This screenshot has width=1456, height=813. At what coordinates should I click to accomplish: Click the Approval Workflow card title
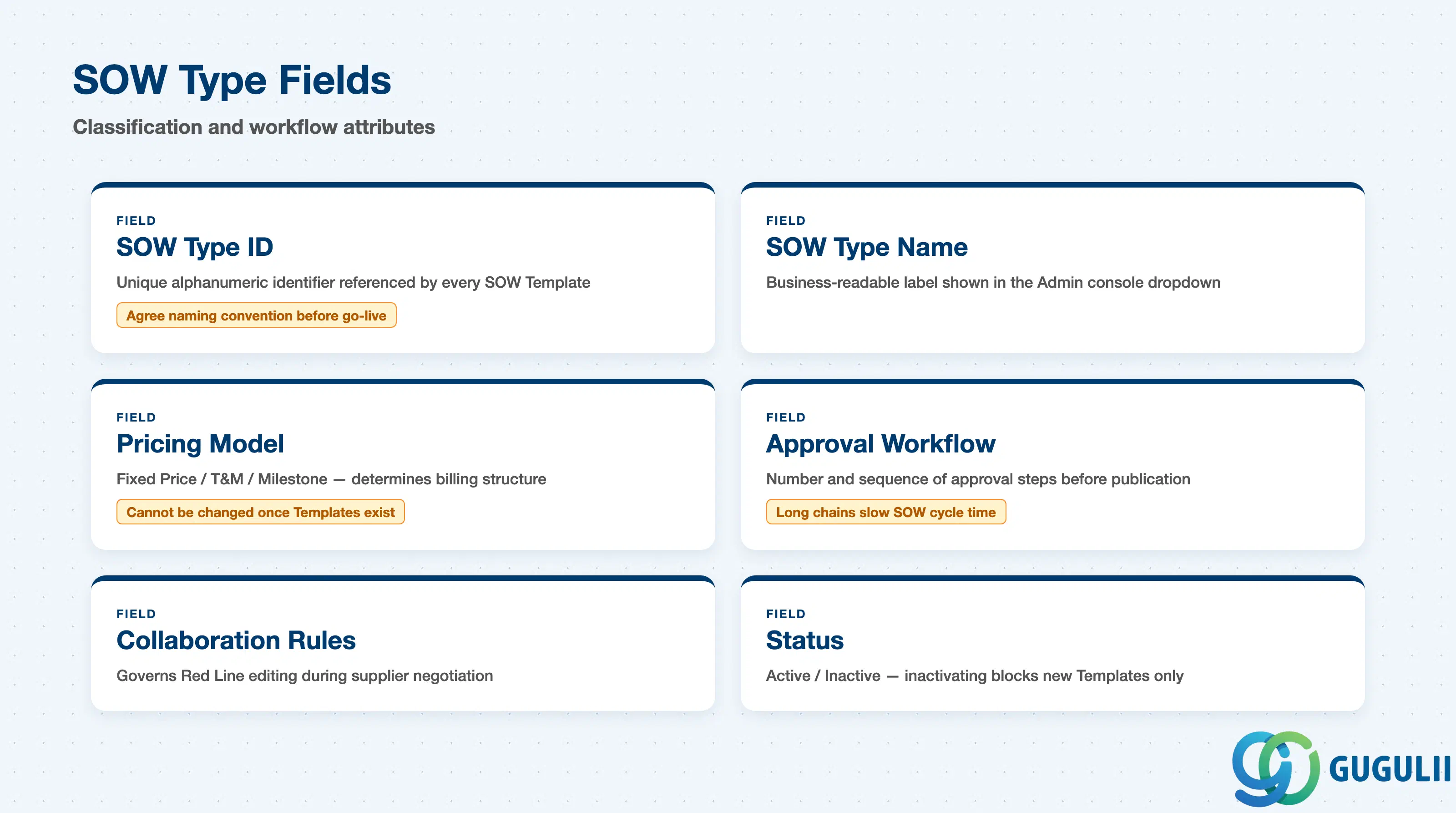click(x=880, y=444)
